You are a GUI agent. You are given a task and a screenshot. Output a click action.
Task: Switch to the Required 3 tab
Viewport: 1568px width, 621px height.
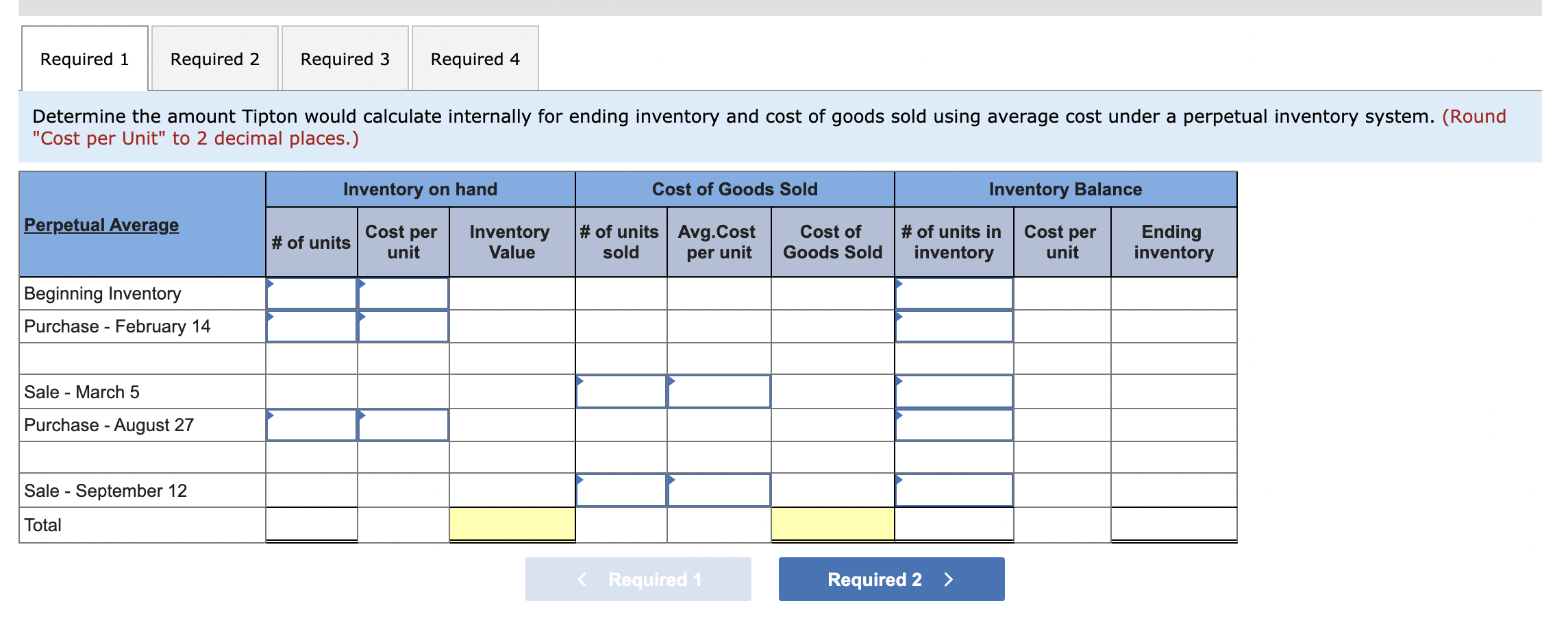pos(345,59)
